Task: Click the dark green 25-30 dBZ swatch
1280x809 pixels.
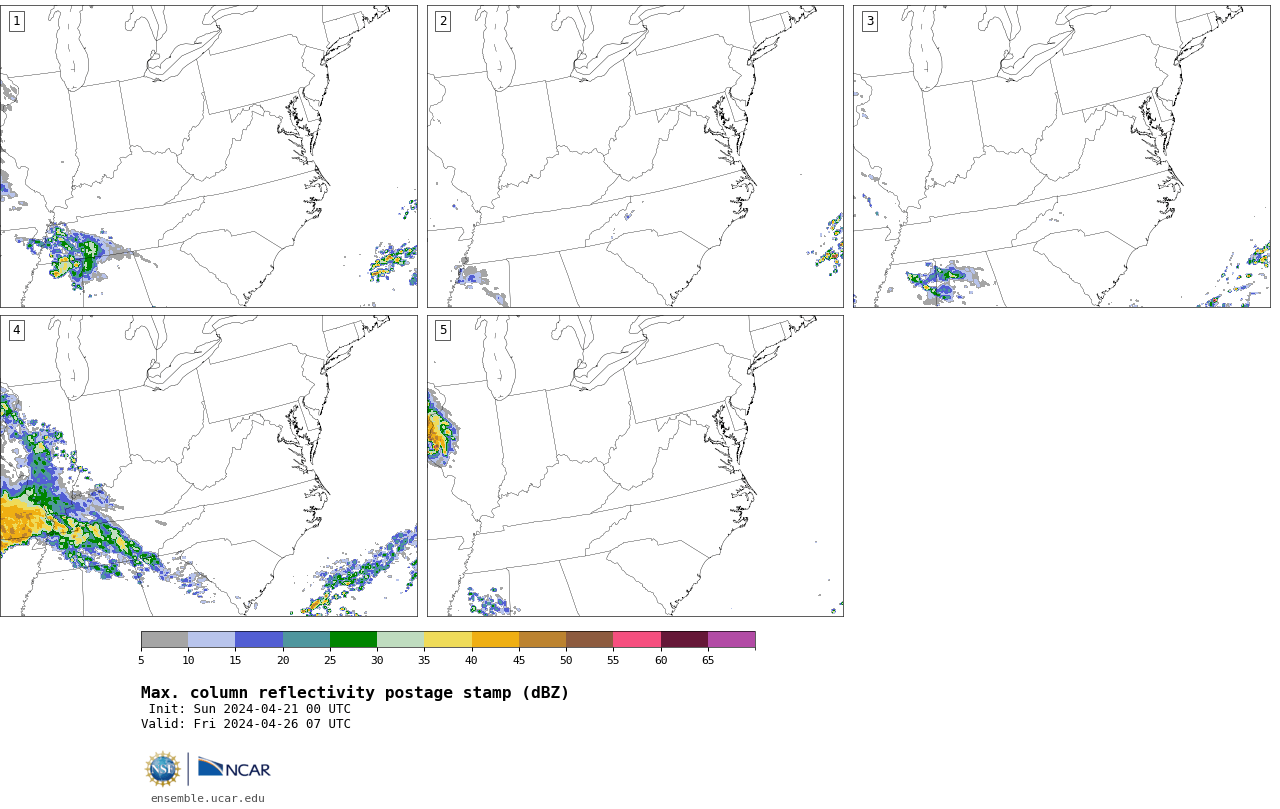Action: click(353, 640)
